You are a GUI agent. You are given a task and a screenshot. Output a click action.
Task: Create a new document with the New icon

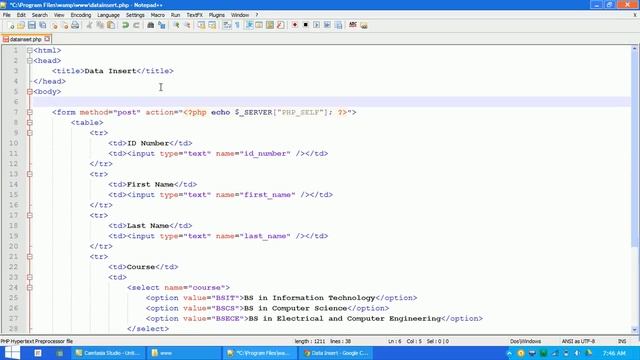tap(11, 25)
